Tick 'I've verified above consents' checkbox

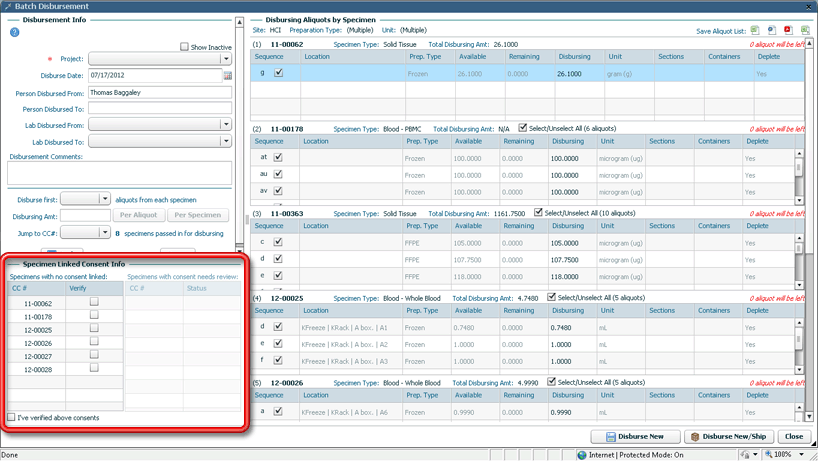[x=11, y=417]
